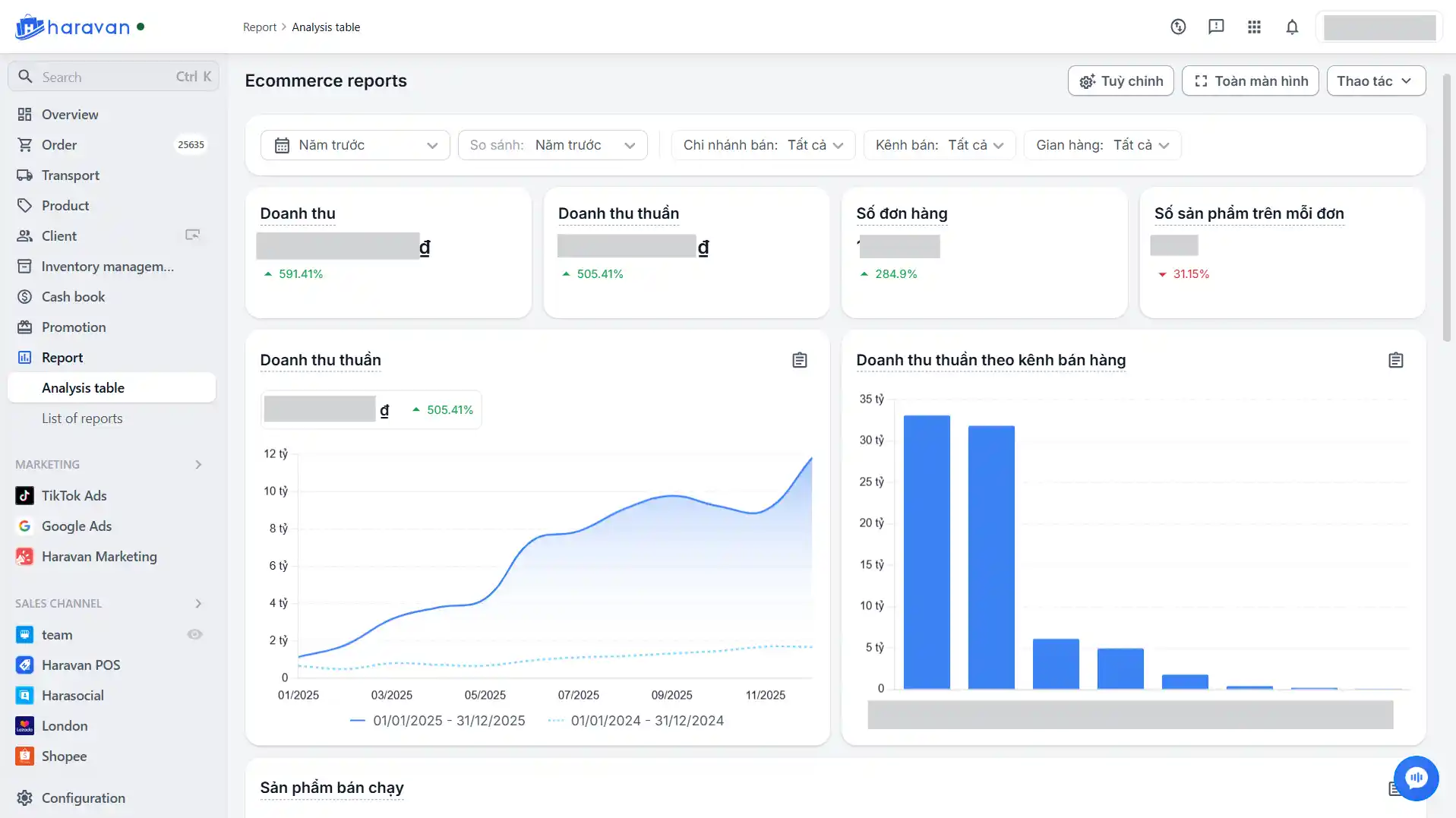
Task: Click clipboard icon on Doanh thu thuần chart
Action: [800, 360]
